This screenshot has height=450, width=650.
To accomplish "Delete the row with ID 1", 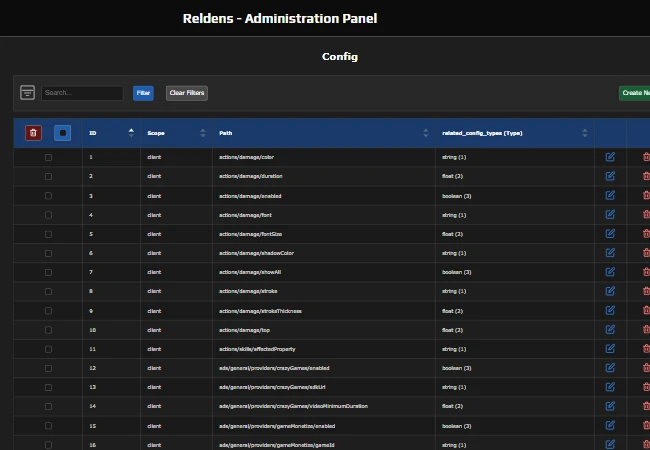I will click(x=646, y=157).
